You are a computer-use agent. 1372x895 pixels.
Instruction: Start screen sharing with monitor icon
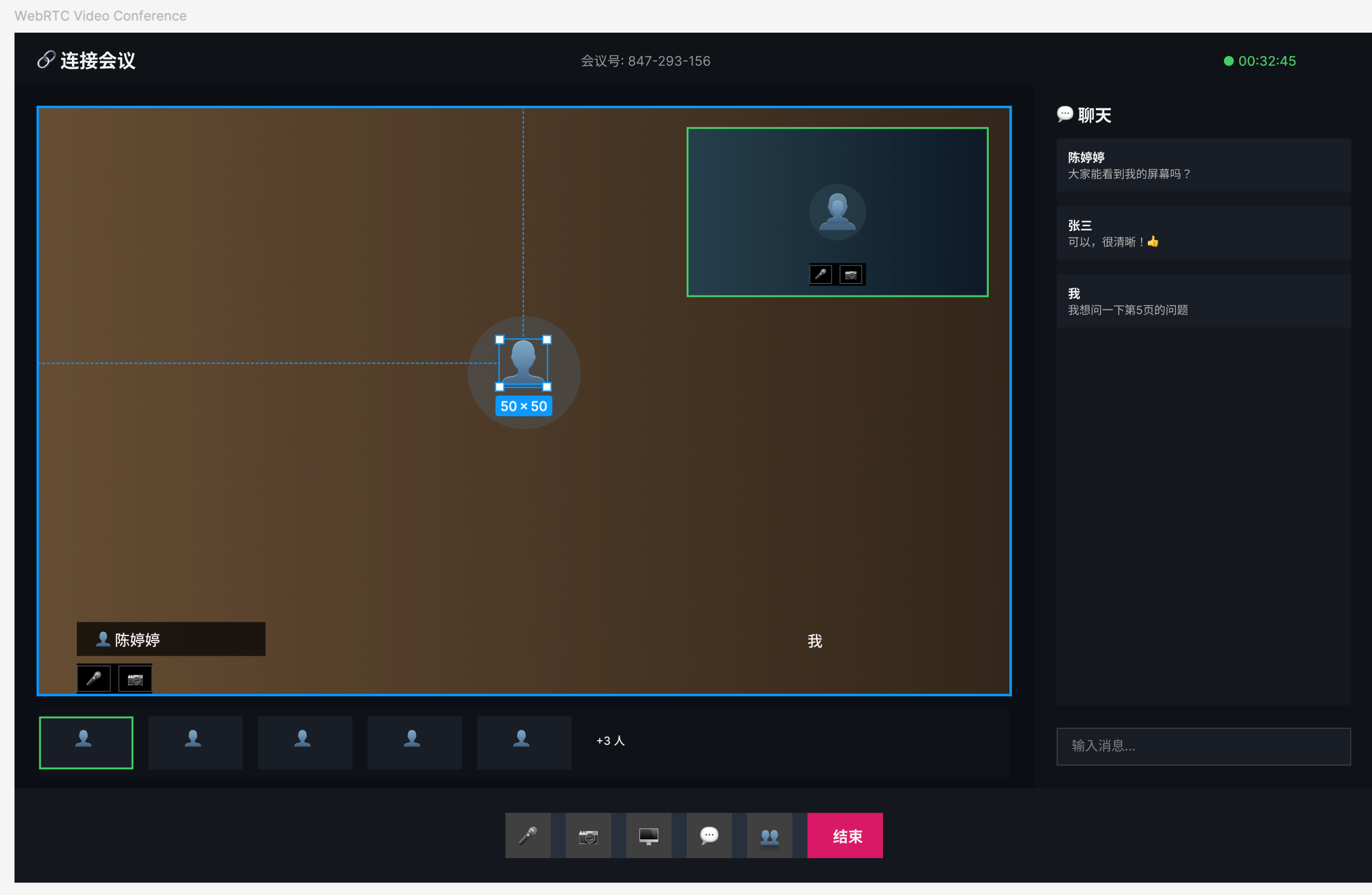pyautogui.click(x=649, y=836)
